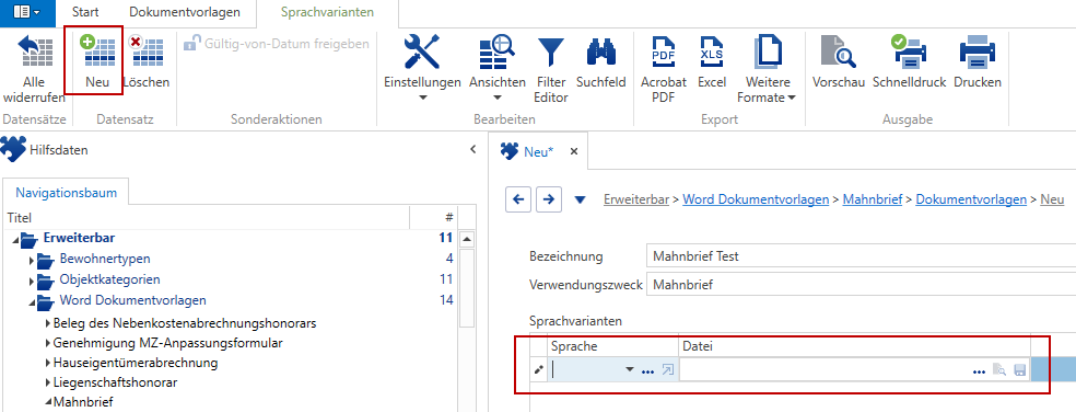Collapse the Erweiterbar tree node
The width and height of the screenshot is (1076, 412).
16,241
